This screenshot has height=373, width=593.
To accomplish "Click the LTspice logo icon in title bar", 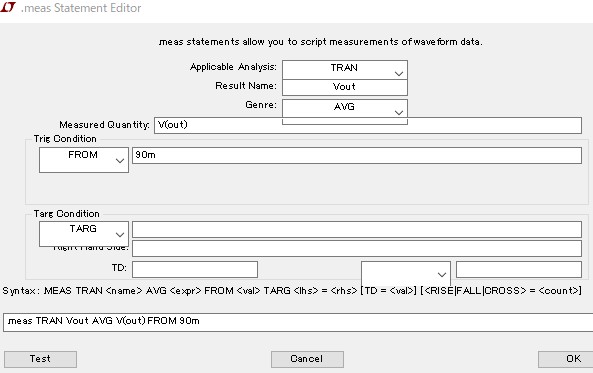I will click(x=8, y=7).
